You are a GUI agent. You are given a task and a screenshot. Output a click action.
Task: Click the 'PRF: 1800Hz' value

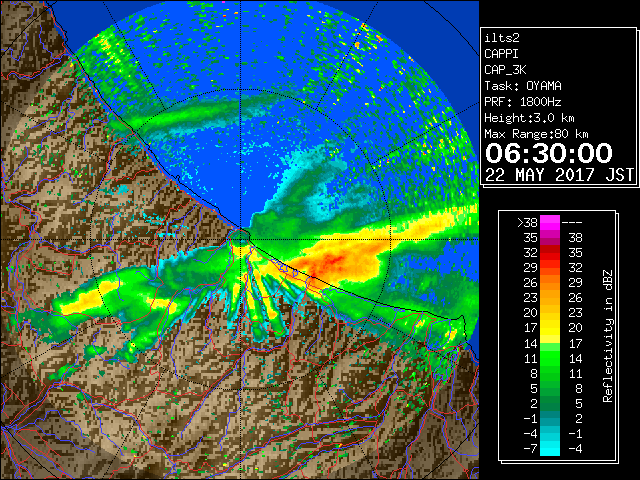523,102
